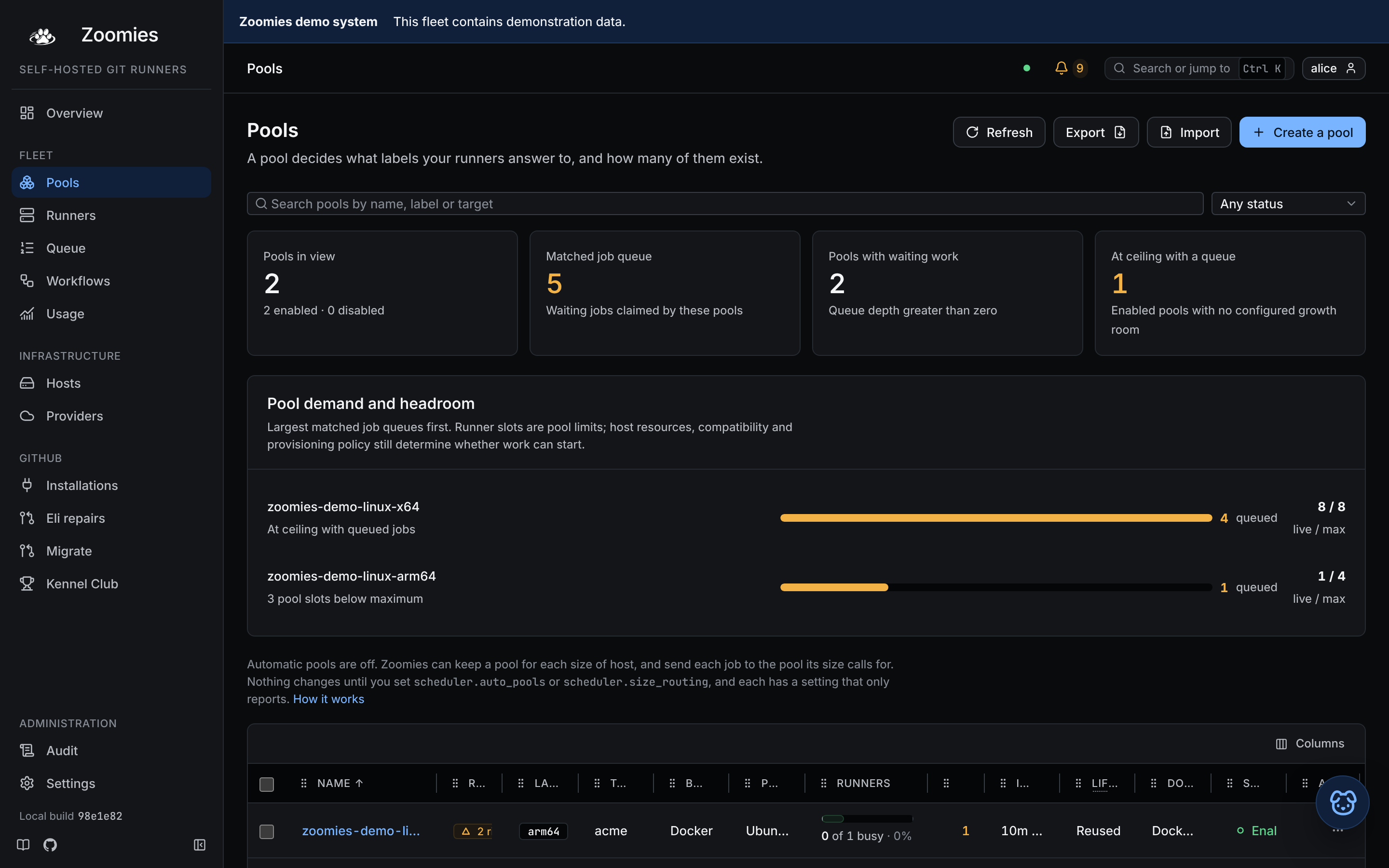Click the LIF... column header

(x=1104, y=783)
